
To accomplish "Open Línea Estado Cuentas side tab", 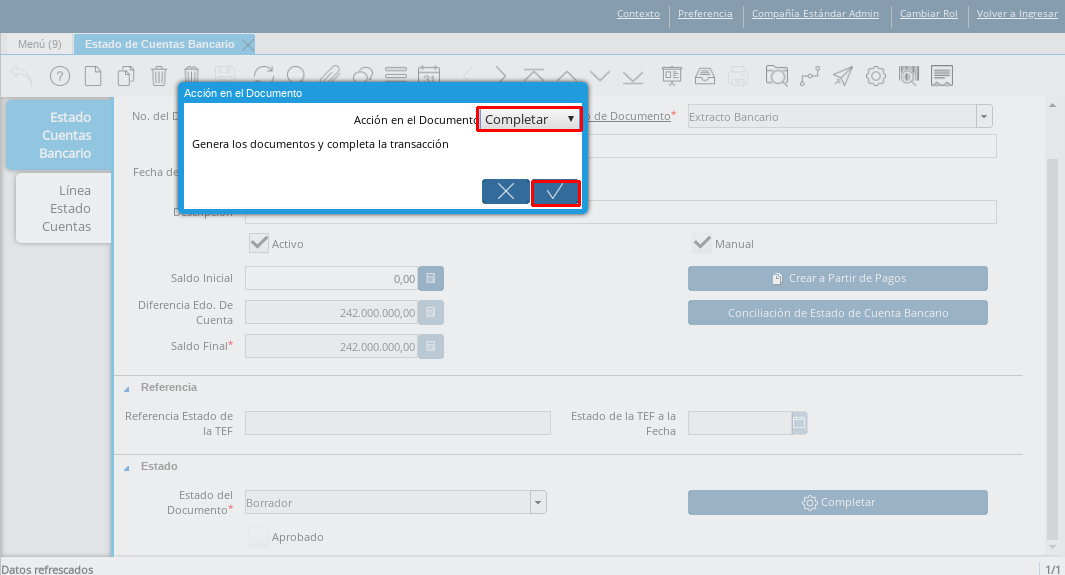I will (x=64, y=208).
